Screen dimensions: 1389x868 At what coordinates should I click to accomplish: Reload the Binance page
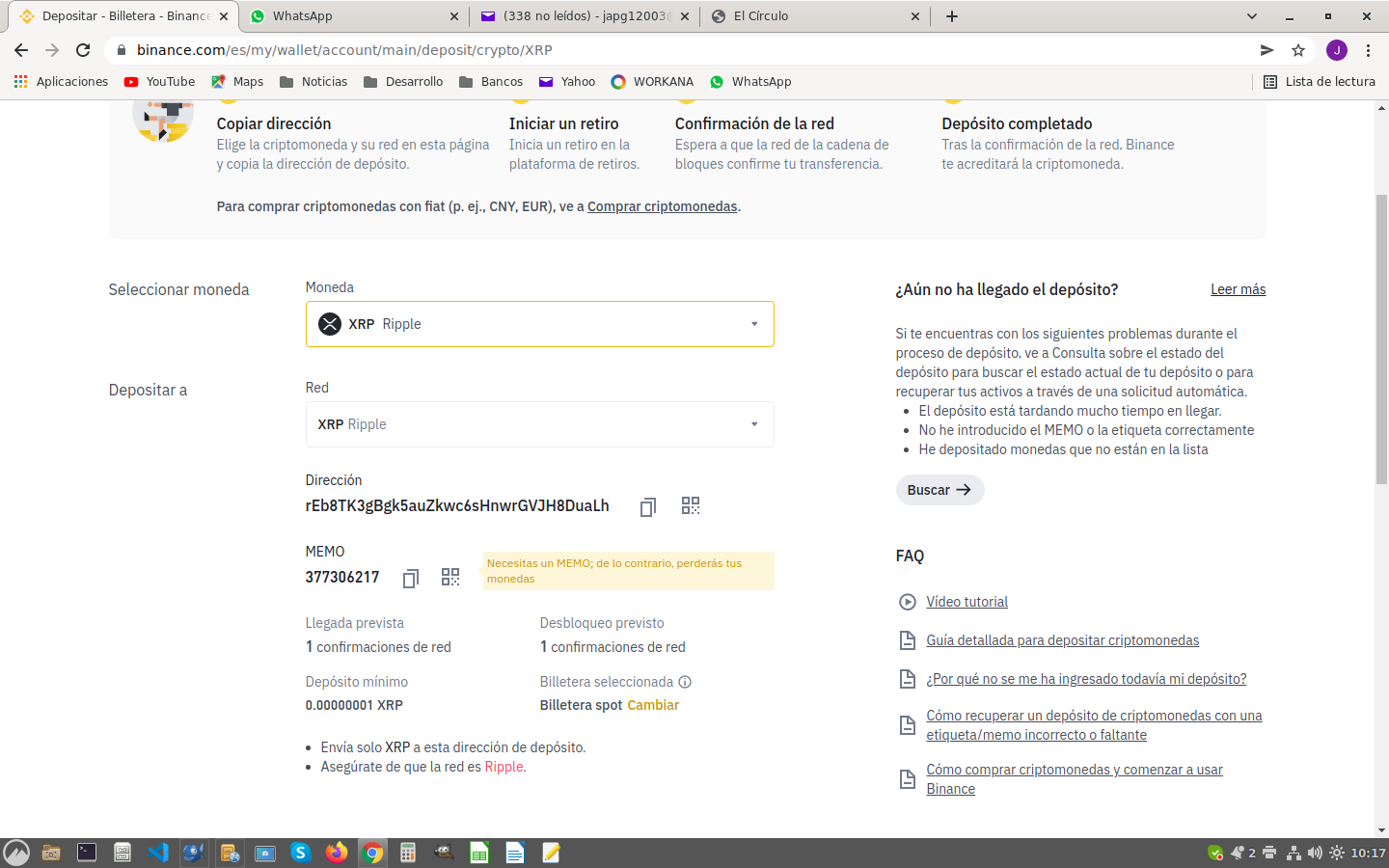click(83, 50)
